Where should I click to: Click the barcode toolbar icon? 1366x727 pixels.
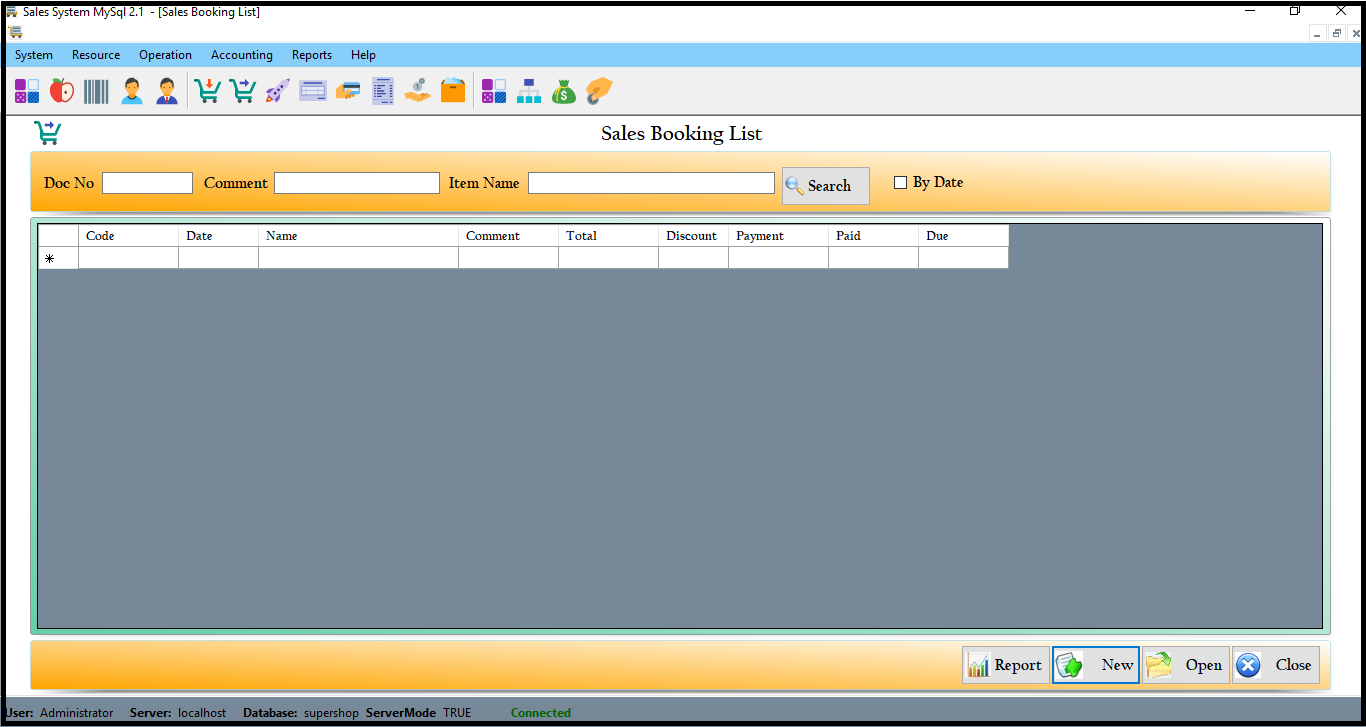(x=96, y=91)
